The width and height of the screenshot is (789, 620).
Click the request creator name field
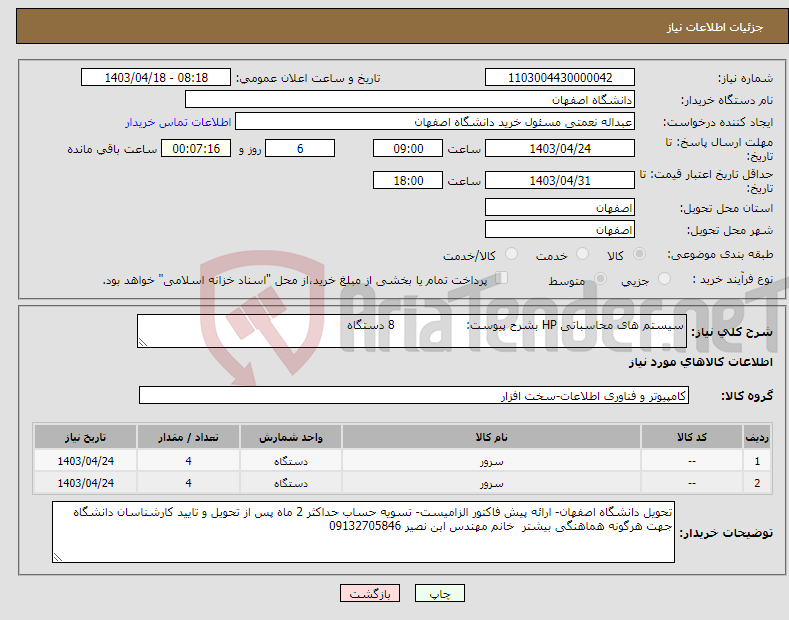click(x=435, y=122)
